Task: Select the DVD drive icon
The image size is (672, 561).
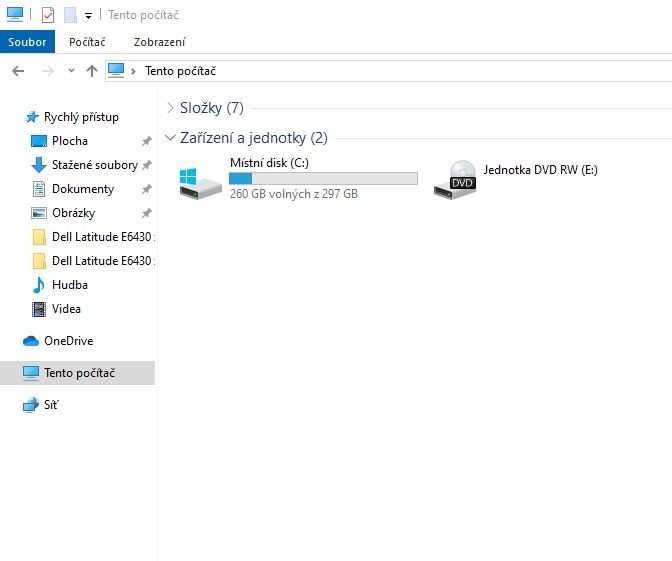Action: pyautogui.click(x=455, y=180)
